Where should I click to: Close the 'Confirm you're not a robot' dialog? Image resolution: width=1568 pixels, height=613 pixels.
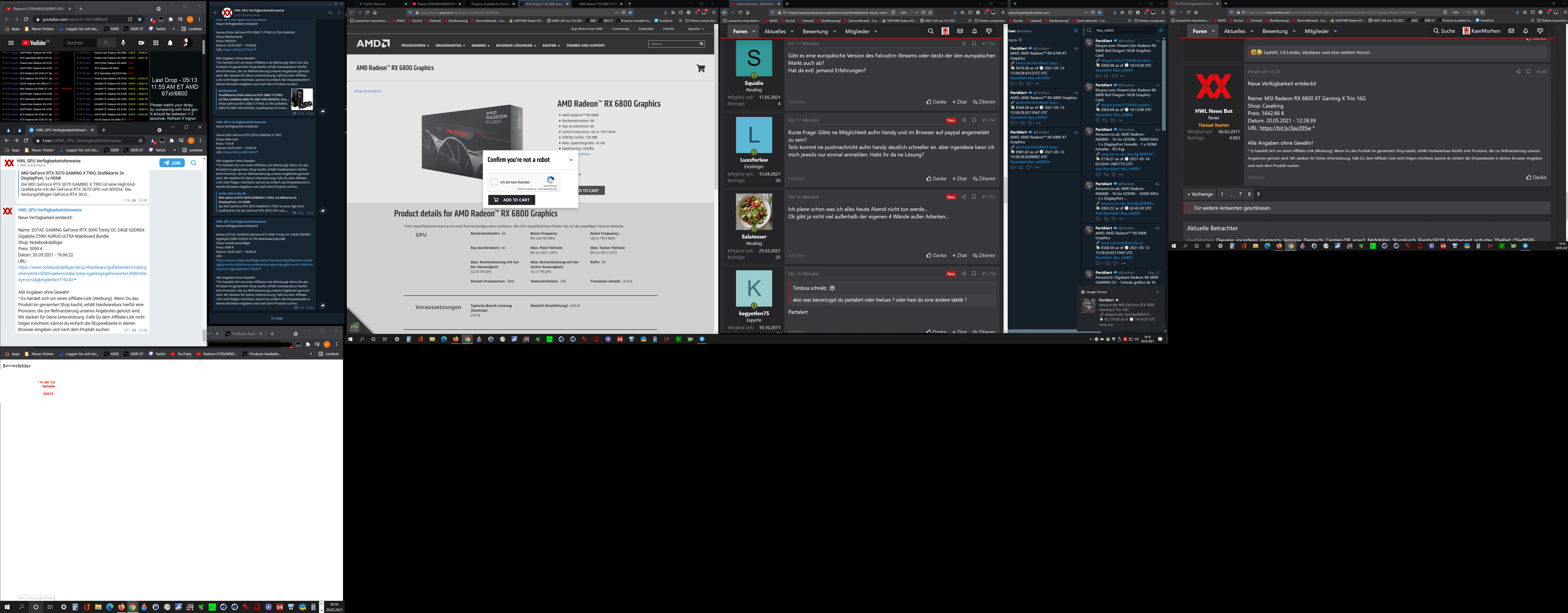tap(570, 160)
